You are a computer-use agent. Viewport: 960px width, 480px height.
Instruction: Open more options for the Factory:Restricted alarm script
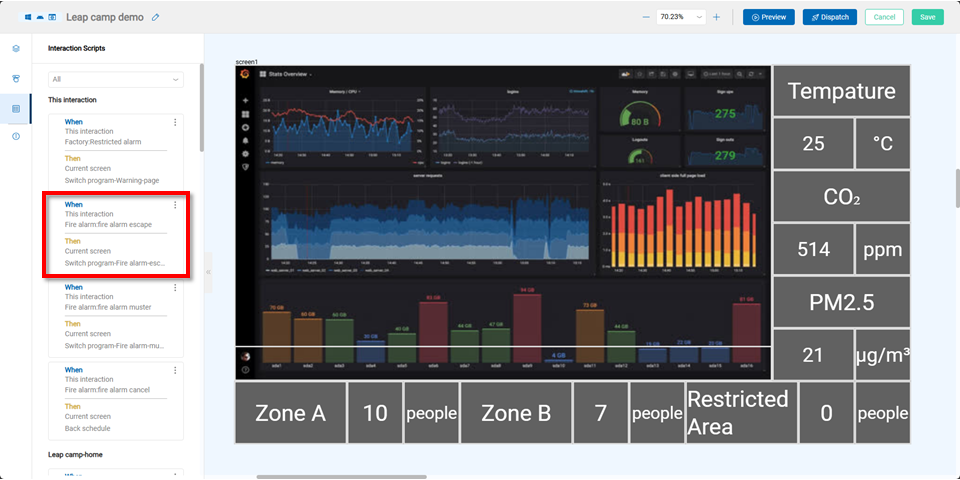coord(175,122)
